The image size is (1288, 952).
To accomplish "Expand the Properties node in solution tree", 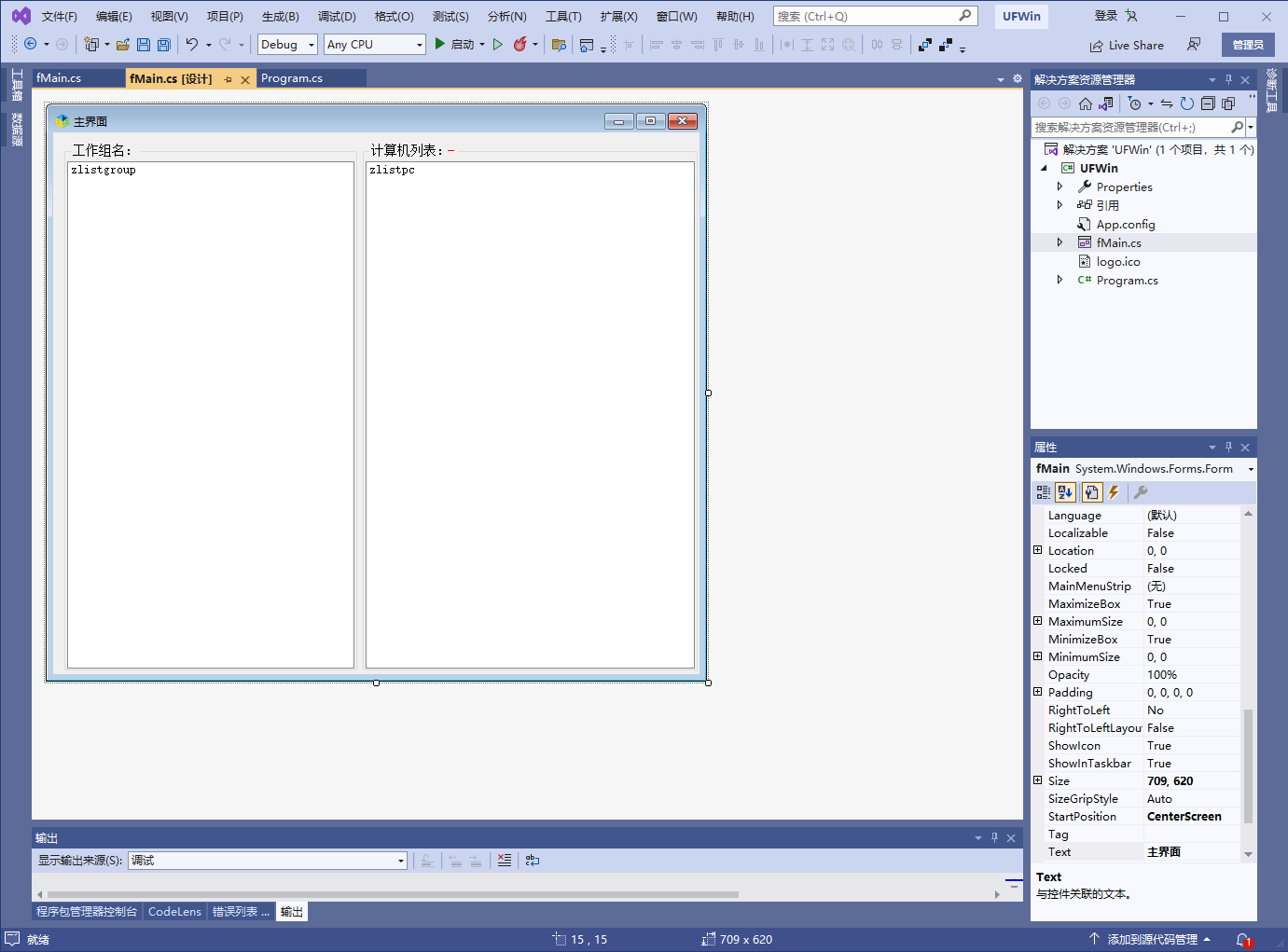I will pyautogui.click(x=1059, y=186).
